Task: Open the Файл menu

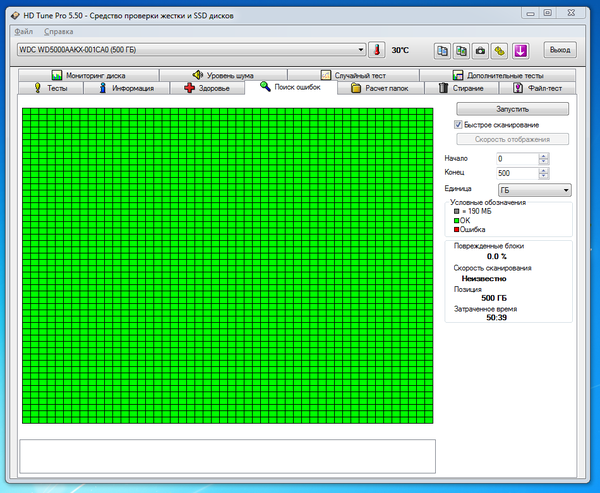Action: (x=24, y=32)
